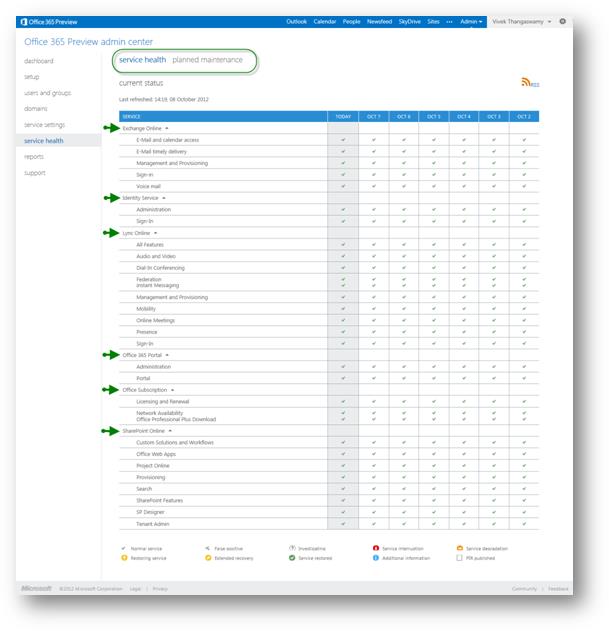The image size is (609, 631).
Task: Click the Investigating legend icon
Action: tap(292, 548)
